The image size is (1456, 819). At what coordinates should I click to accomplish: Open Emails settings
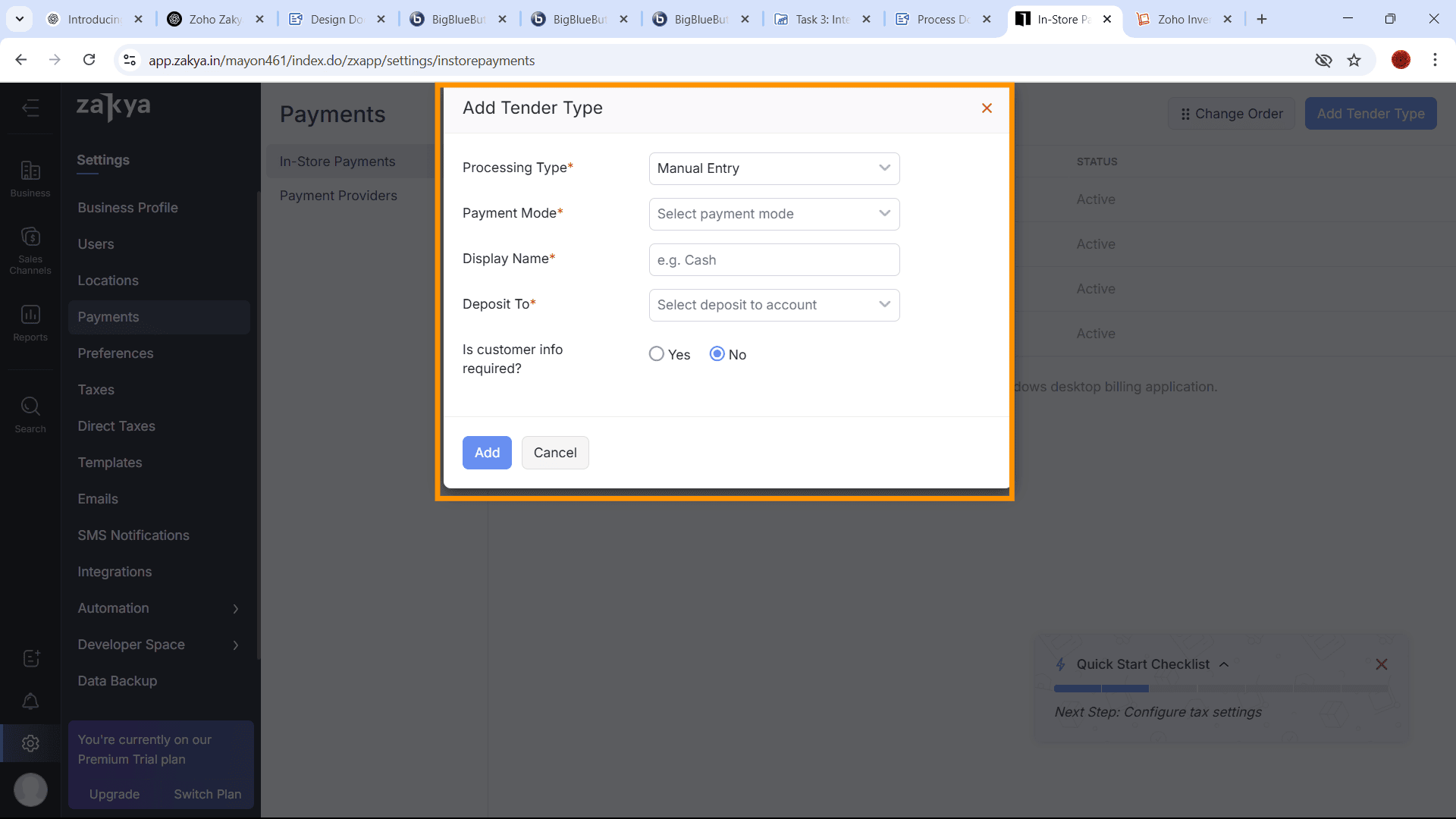(98, 499)
